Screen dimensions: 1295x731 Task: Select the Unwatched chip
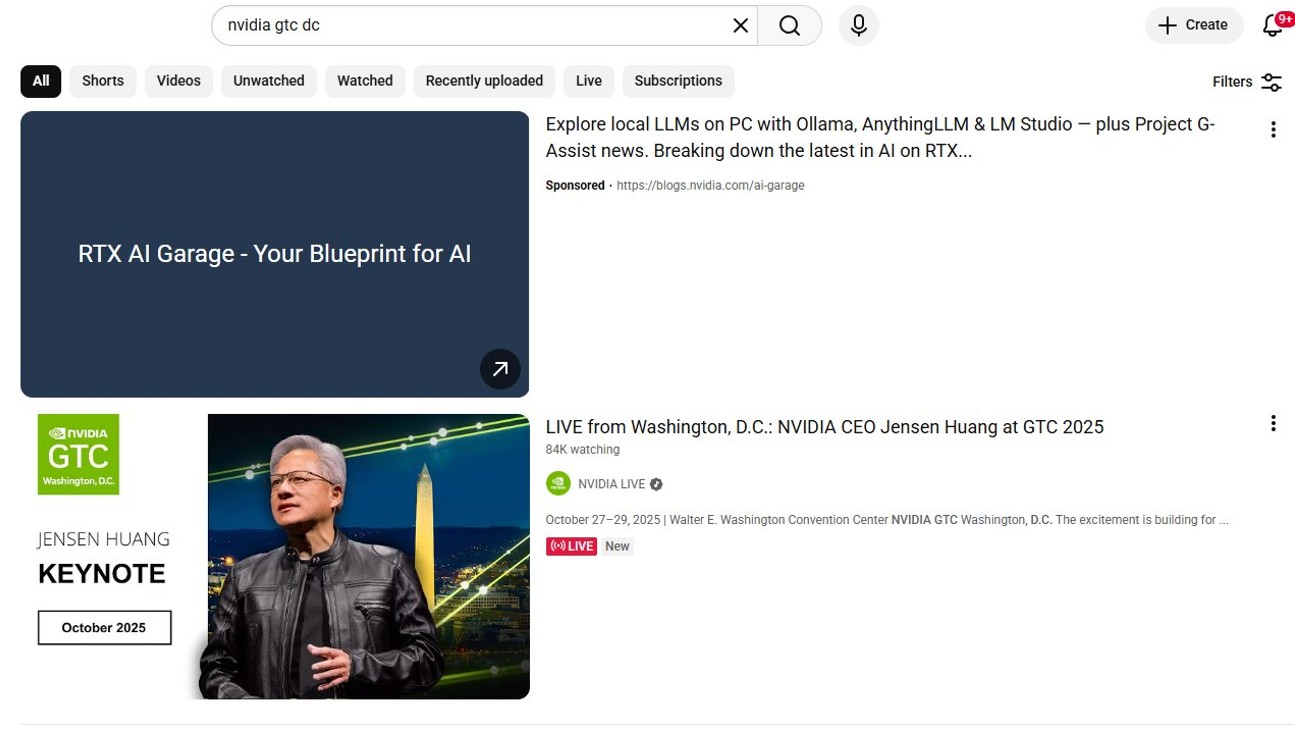(268, 81)
